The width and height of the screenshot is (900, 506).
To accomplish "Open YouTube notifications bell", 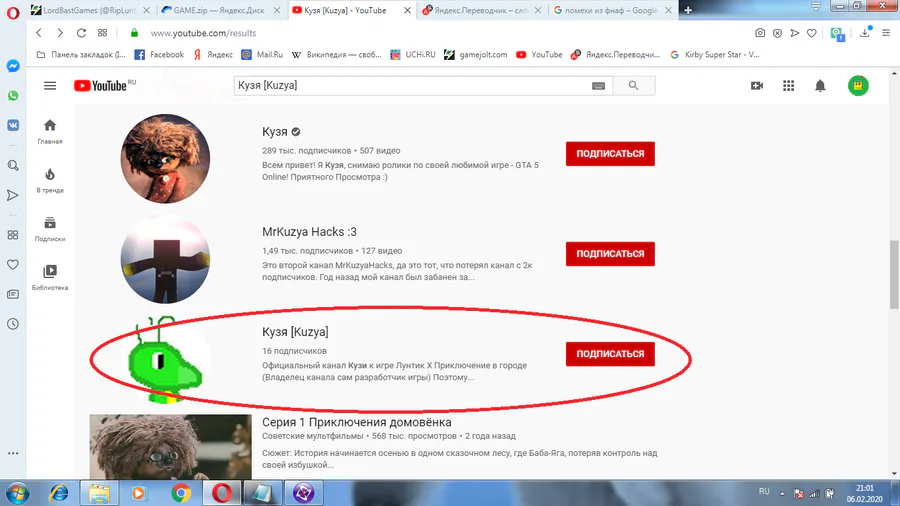I will pyautogui.click(x=820, y=85).
